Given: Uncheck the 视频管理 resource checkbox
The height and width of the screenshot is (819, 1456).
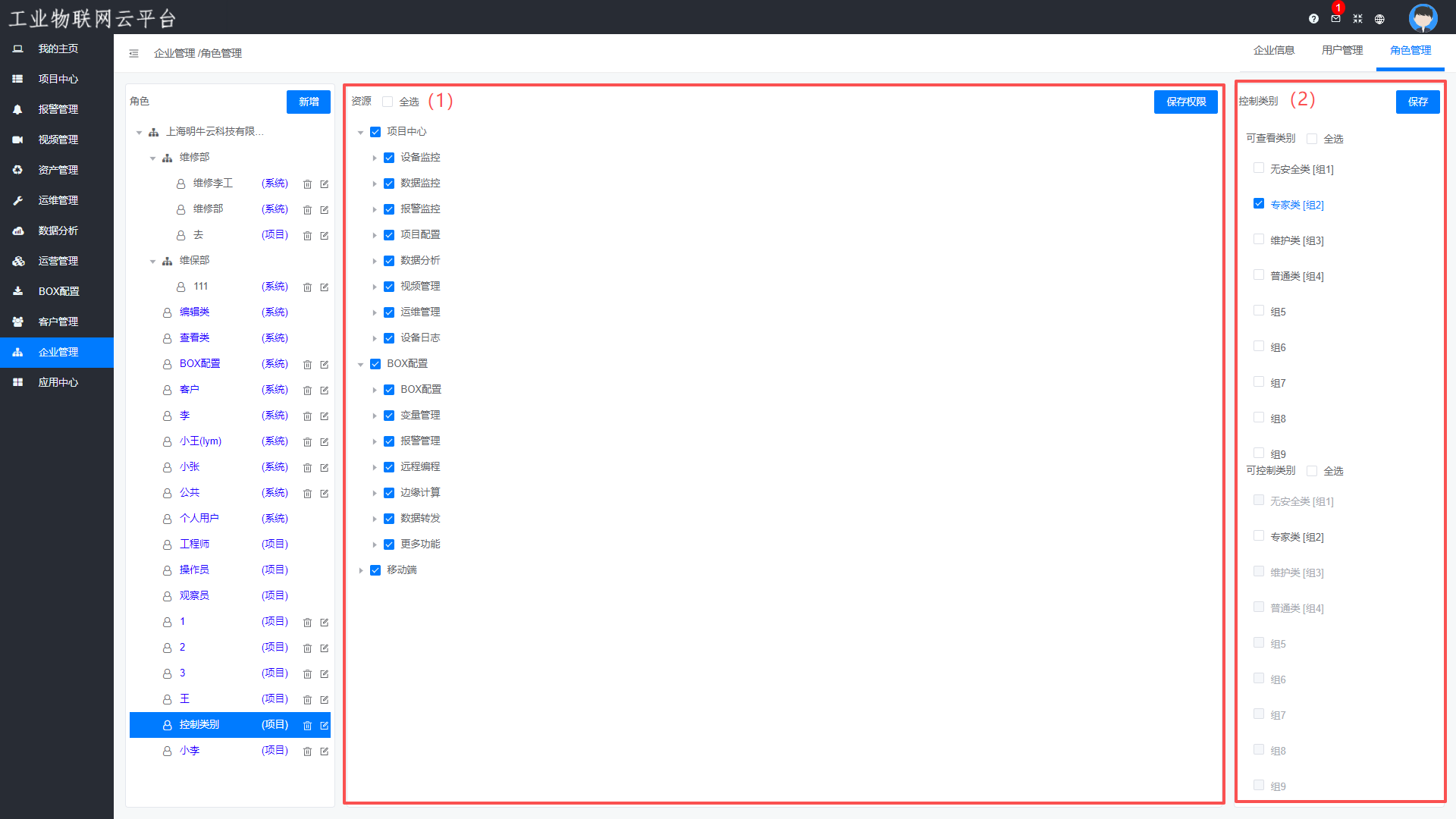Looking at the screenshot, I should pyautogui.click(x=389, y=287).
